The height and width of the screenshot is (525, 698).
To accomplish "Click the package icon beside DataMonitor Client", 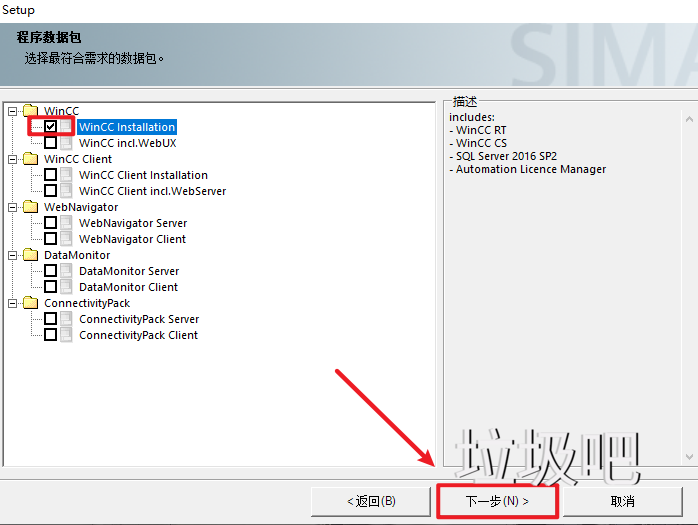I will pyautogui.click(x=66, y=287).
